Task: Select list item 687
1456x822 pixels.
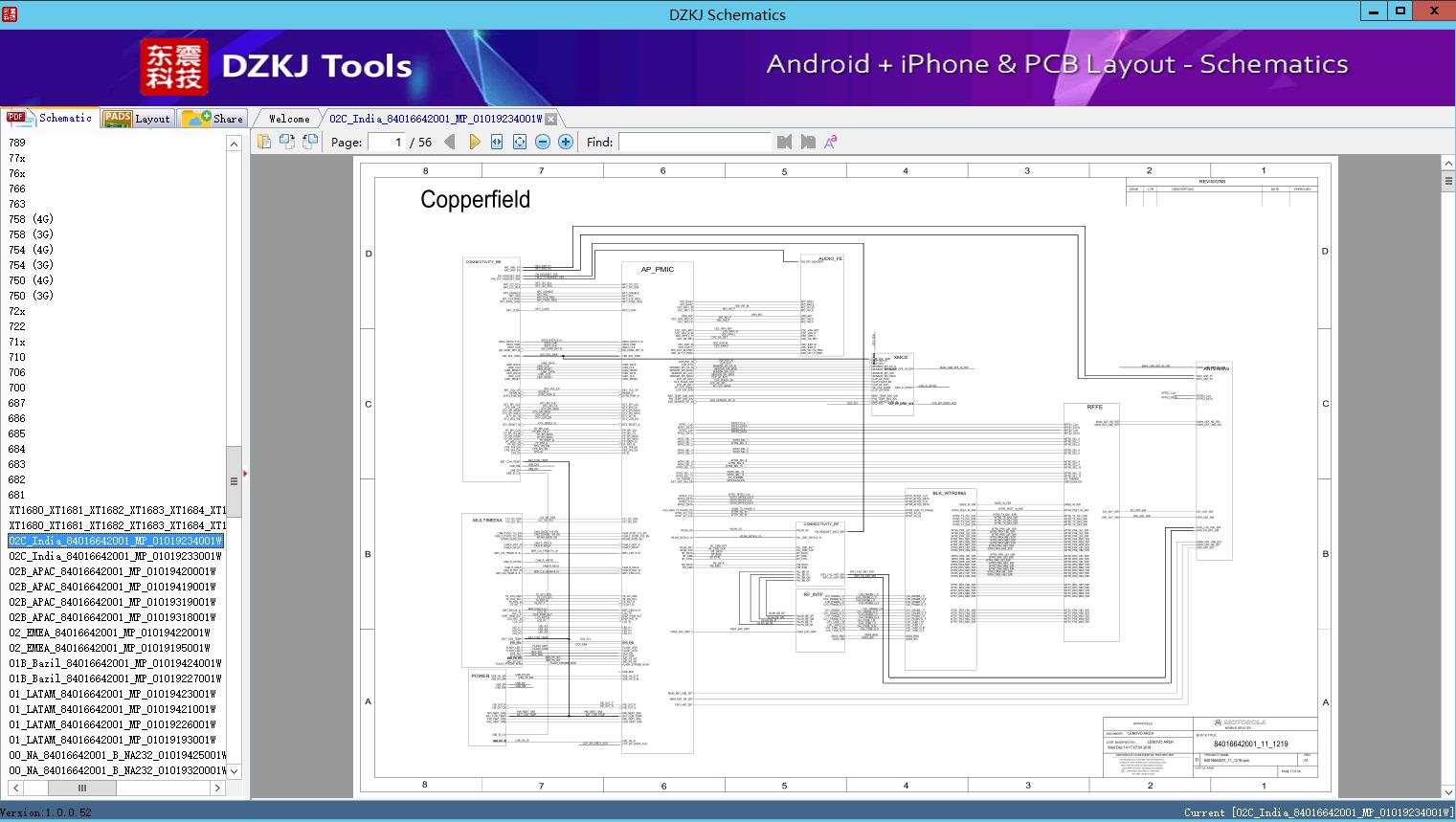Action: (17, 403)
